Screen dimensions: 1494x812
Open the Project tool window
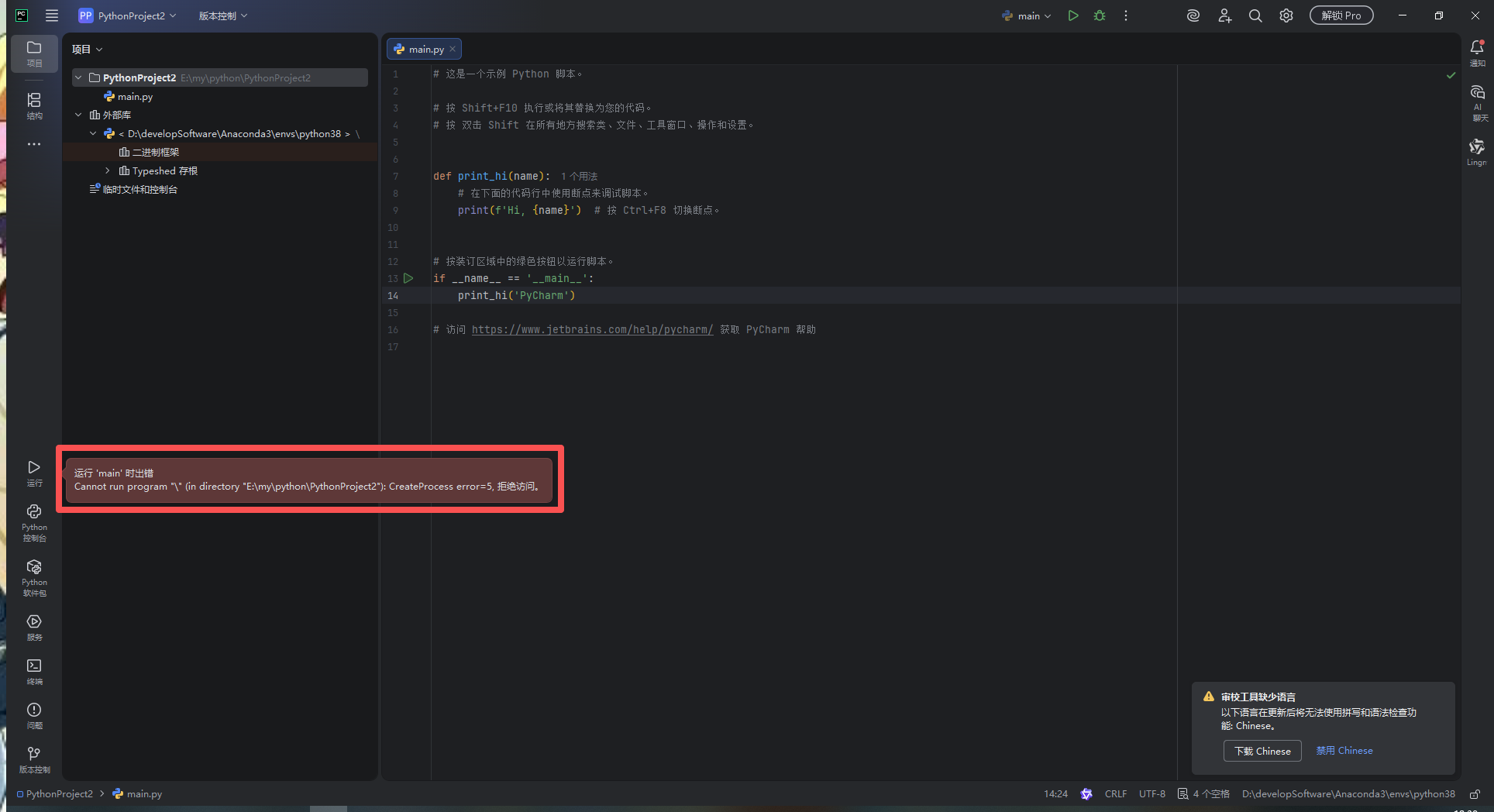click(34, 53)
